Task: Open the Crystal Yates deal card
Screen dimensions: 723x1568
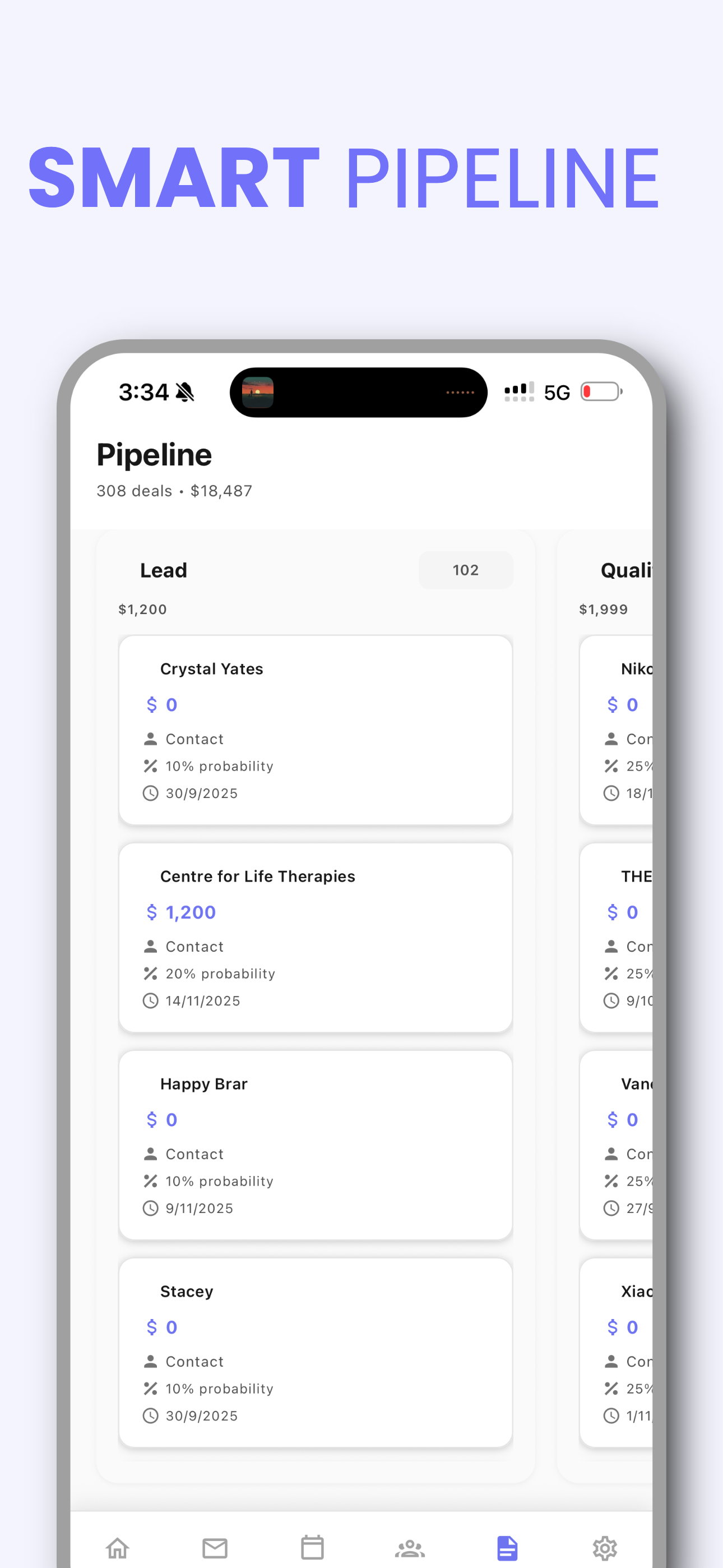Action: click(x=315, y=730)
